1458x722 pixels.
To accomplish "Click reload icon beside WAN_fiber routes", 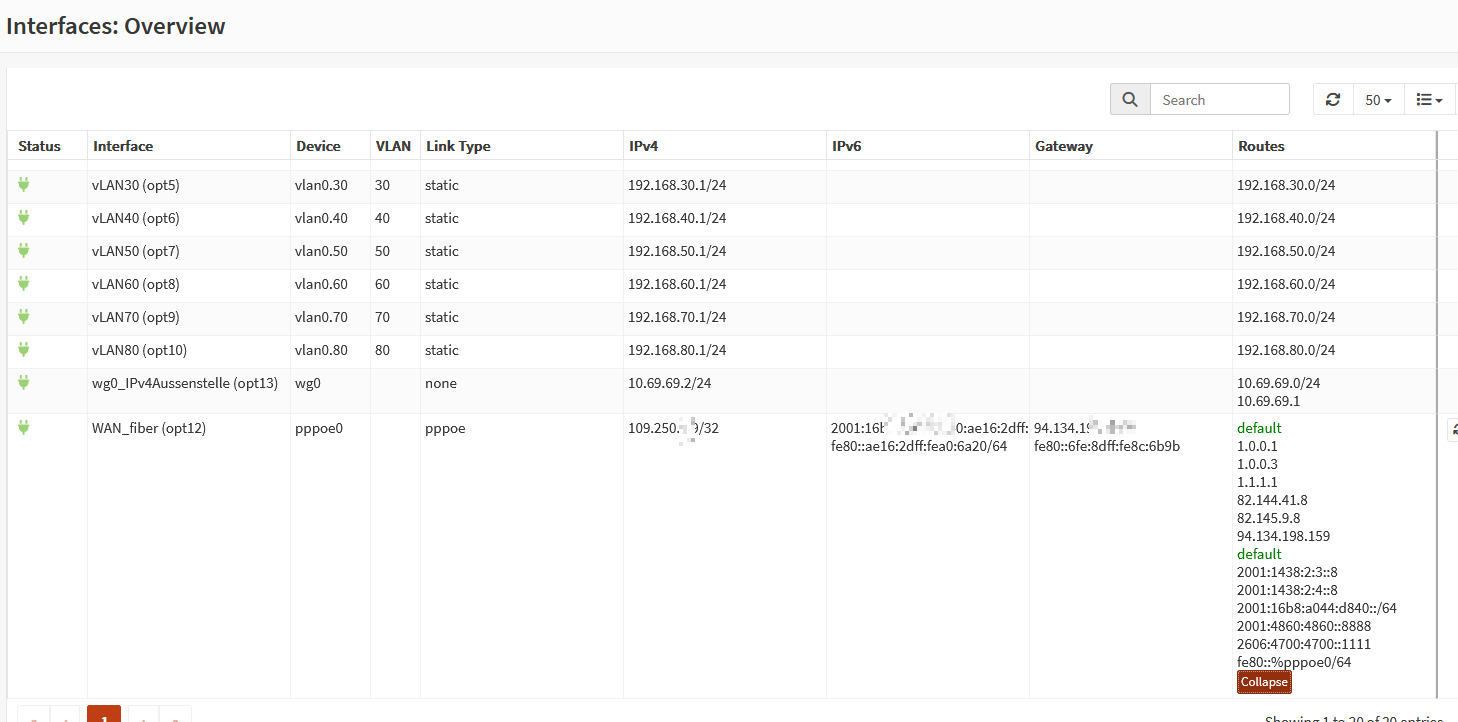I will [1452, 429].
